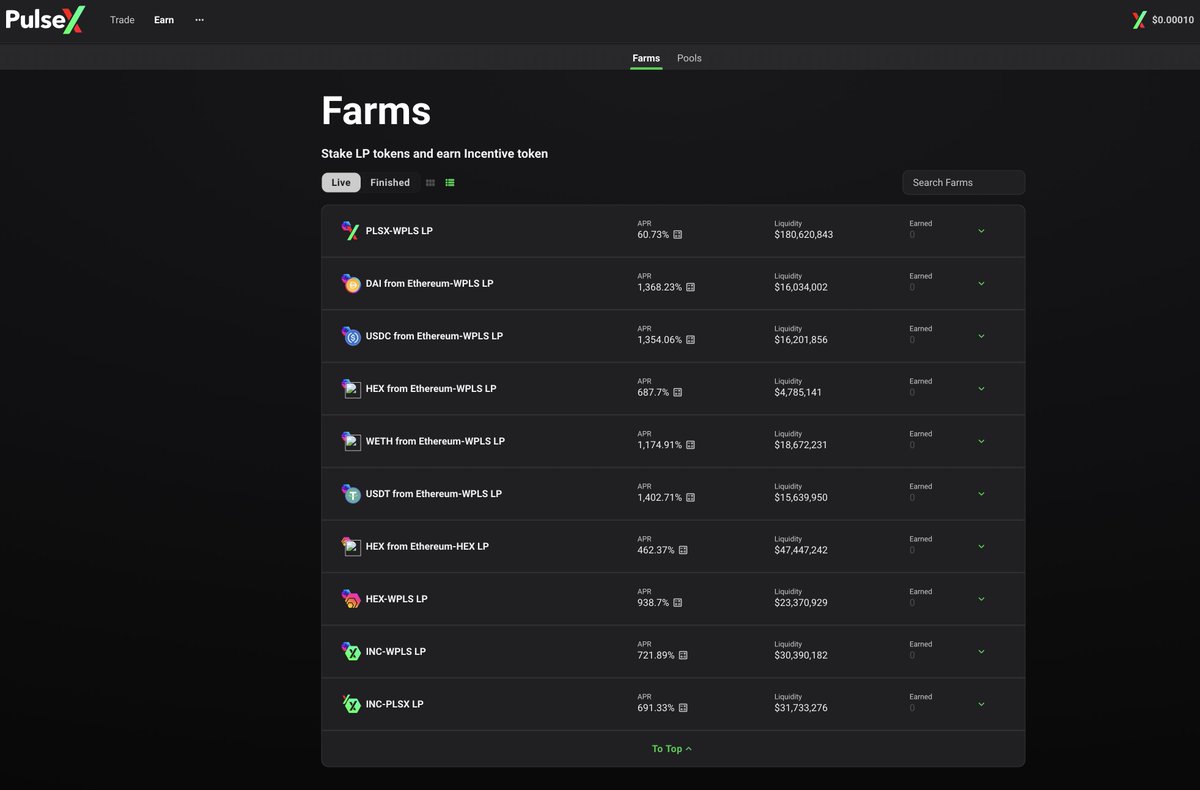
Task: Click the DAI from Ethereum-WPLS token icon
Action: pyautogui.click(x=350, y=283)
